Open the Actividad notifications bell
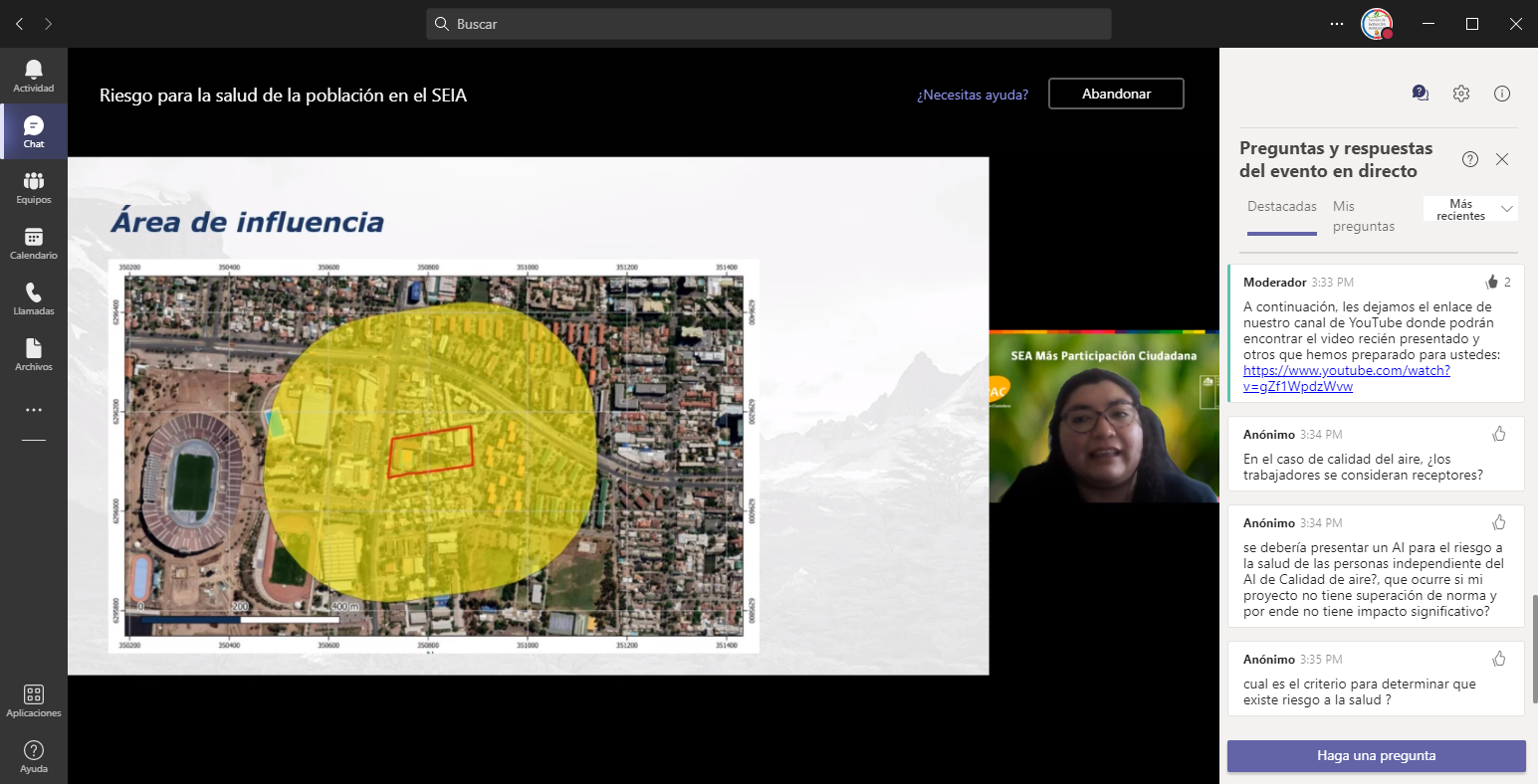 [34, 76]
